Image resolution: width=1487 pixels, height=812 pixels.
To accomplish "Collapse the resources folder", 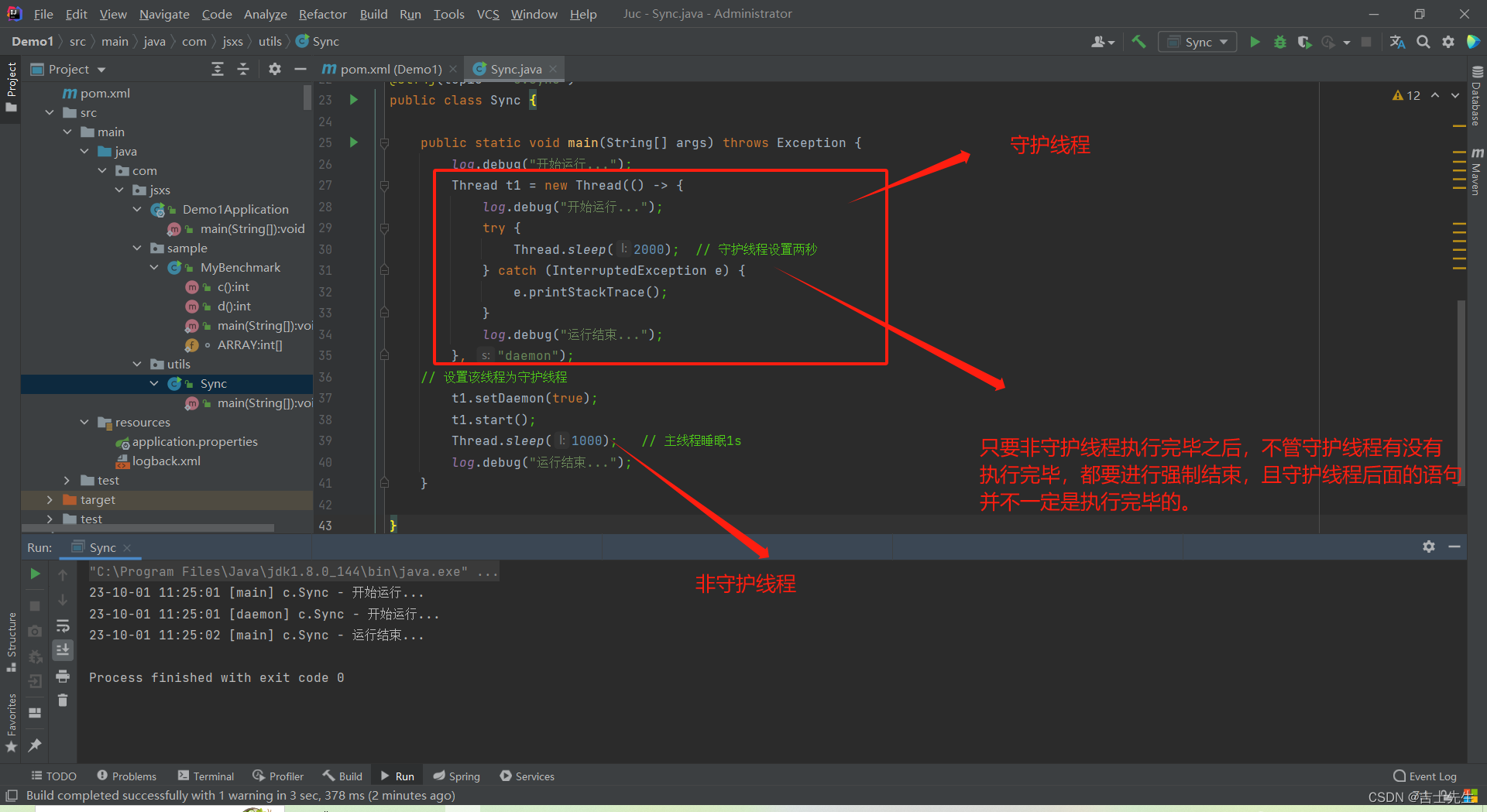I will coord(85,423).
